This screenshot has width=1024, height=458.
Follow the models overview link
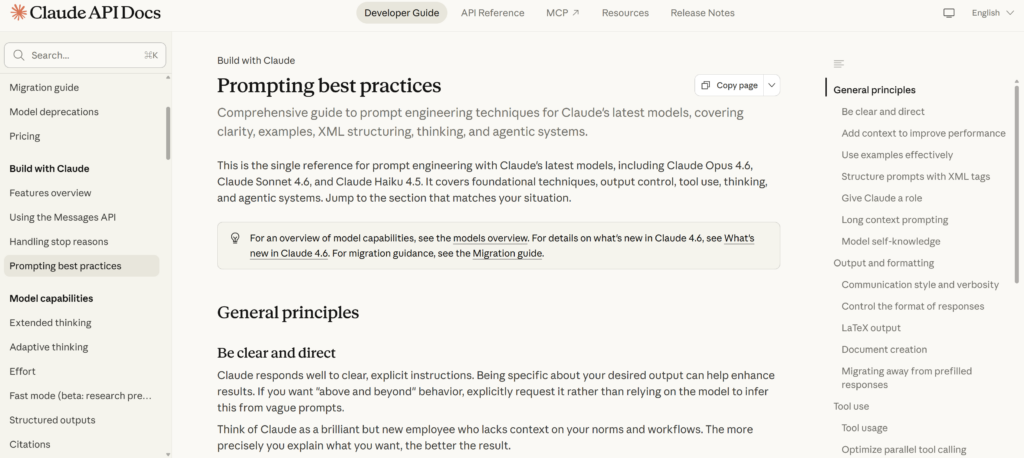[x=490, y=238]
